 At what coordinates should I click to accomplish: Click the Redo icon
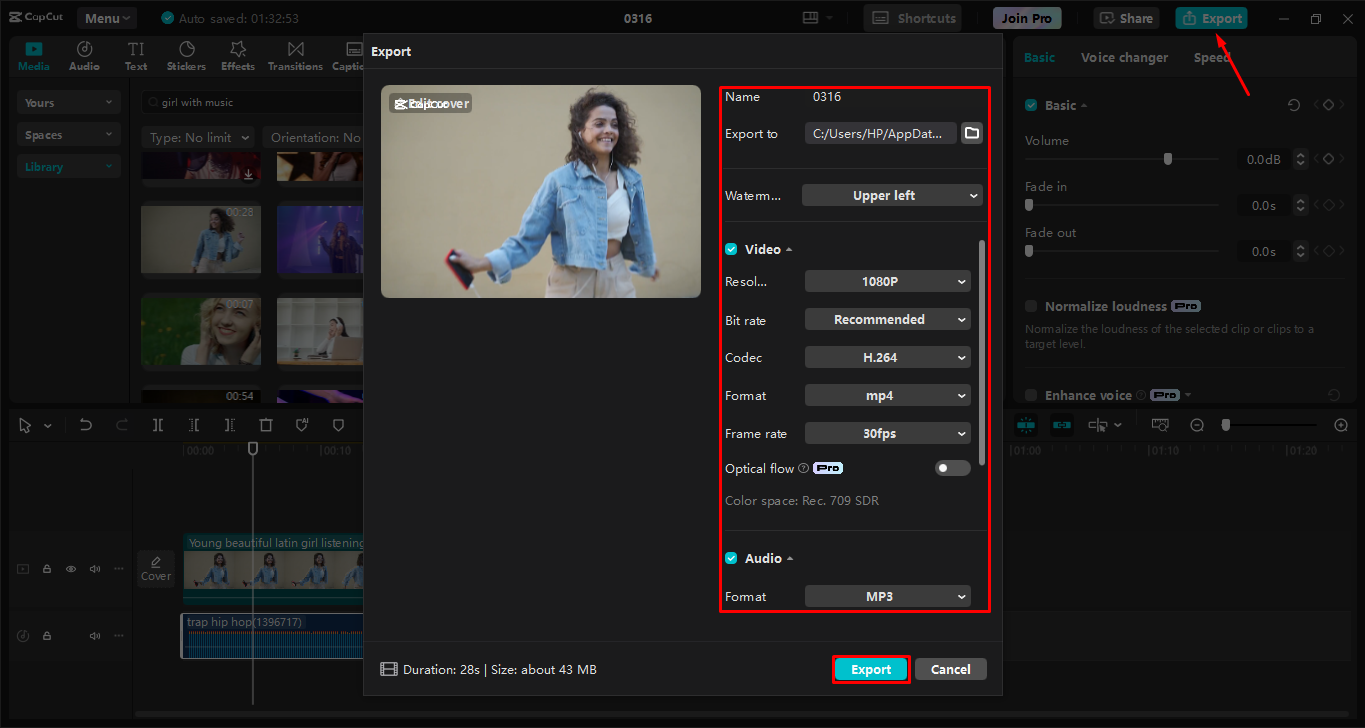[x=121, y=425]
